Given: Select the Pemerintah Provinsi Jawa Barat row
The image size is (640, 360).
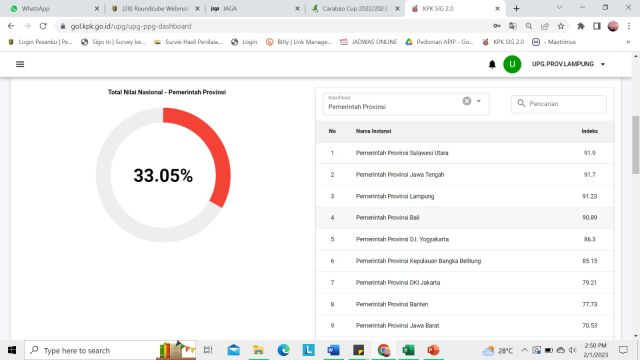Looking at the screenshot, I should 465,326.
